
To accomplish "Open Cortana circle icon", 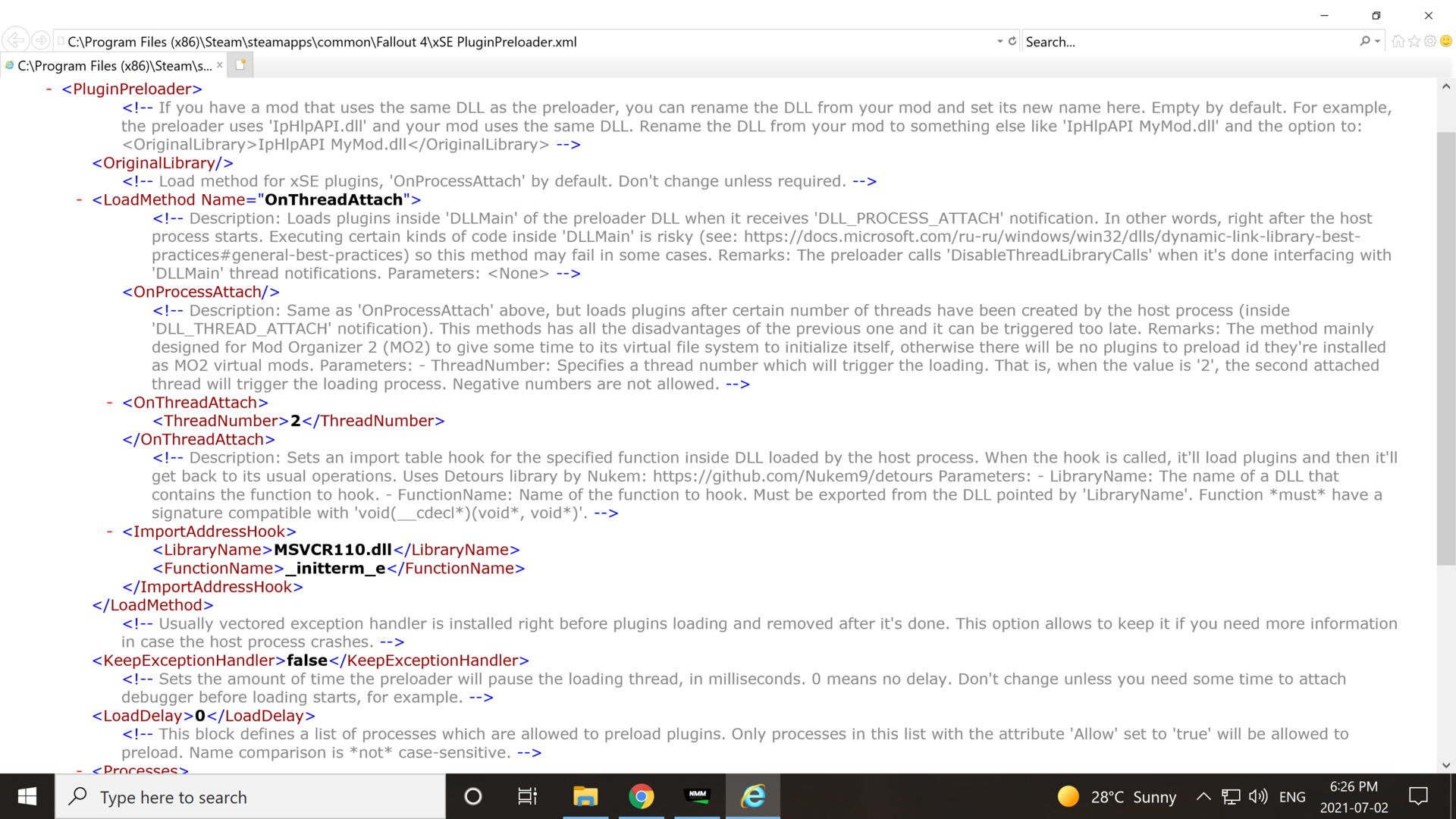I will coord(473,796).
